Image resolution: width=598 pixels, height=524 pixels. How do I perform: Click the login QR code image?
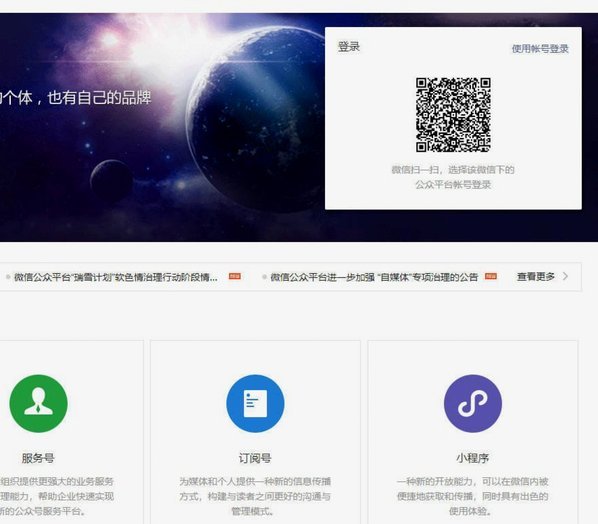453,115
